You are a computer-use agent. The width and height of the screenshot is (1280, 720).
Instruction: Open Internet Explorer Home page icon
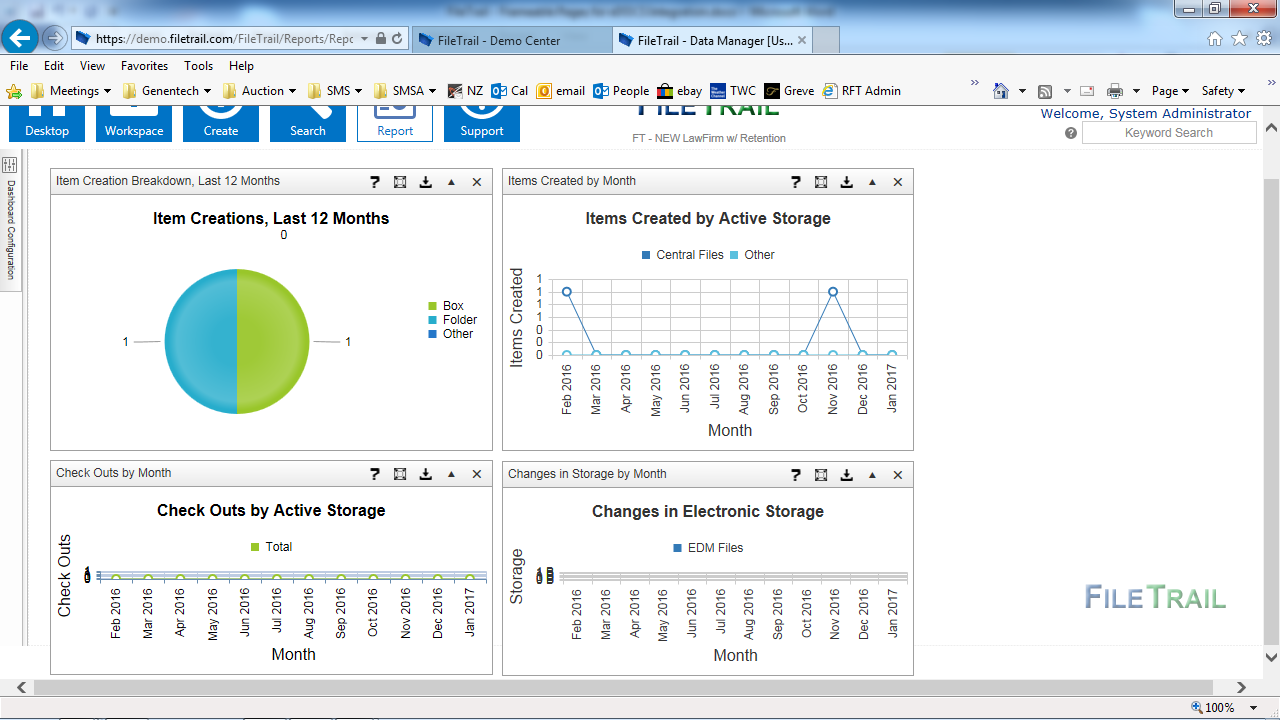[x=1215, y=39]
